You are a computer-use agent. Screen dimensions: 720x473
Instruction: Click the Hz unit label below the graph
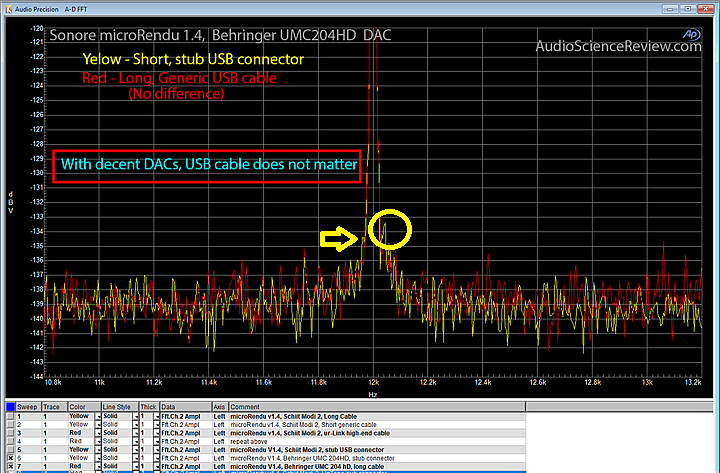click(372, 394)
